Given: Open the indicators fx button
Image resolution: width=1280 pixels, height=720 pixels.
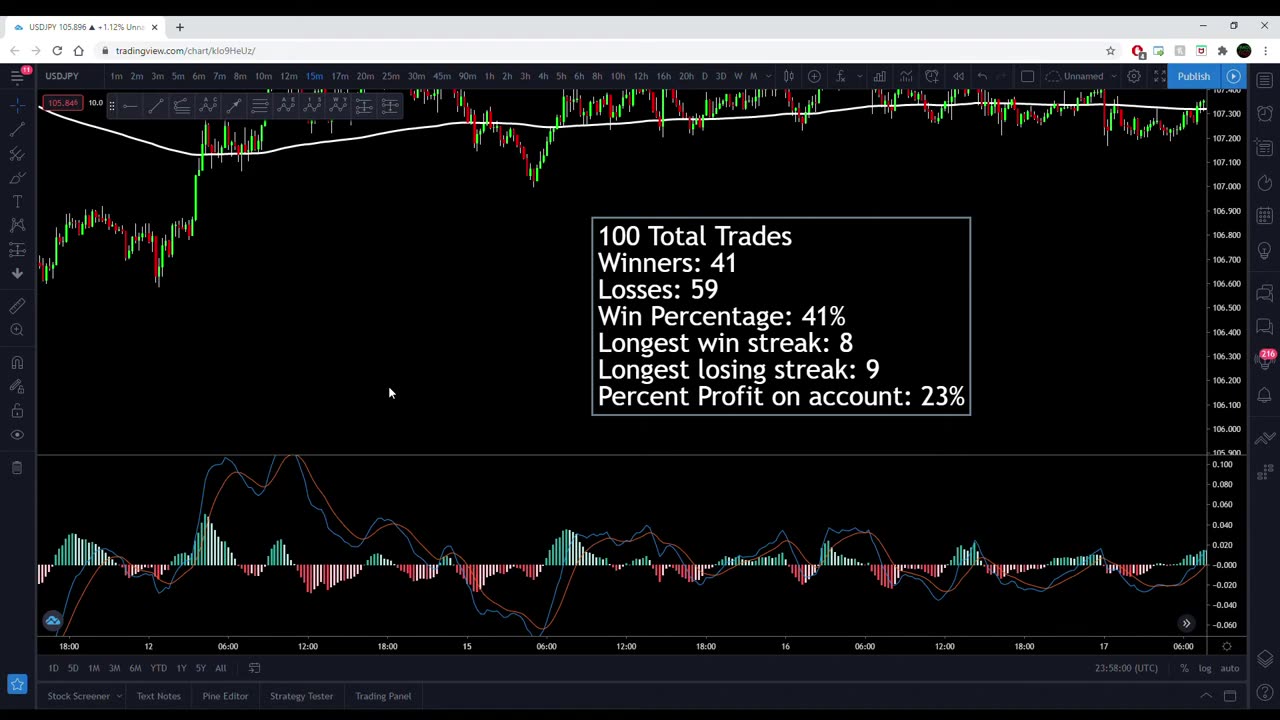Looking at the screenshot, I should click(841, 76).
